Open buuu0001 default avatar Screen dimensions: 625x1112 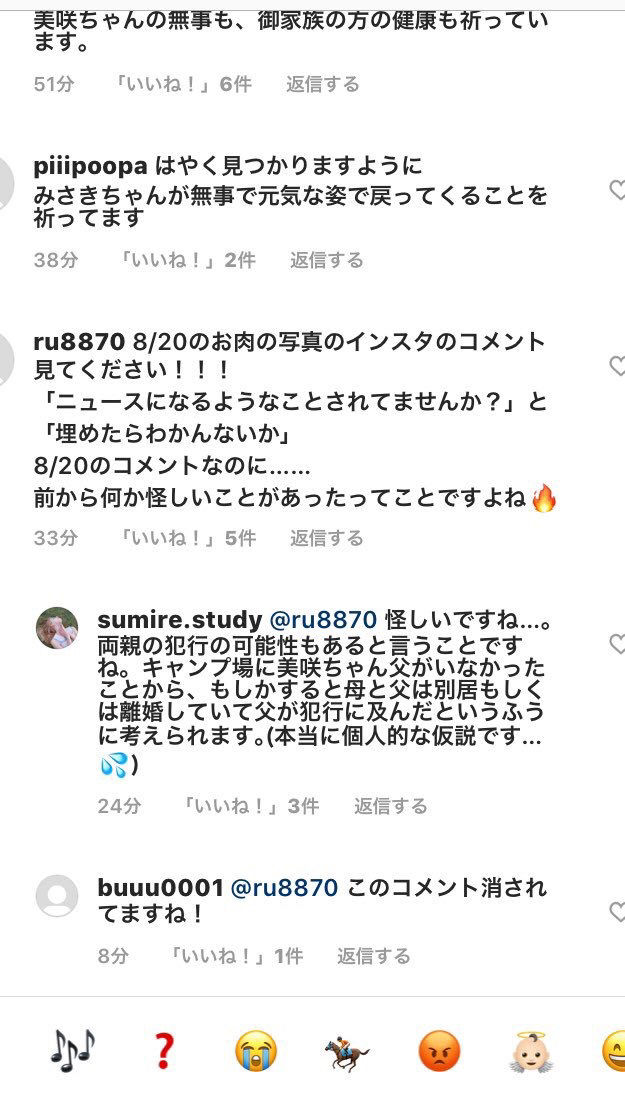[x=57, y=895]
